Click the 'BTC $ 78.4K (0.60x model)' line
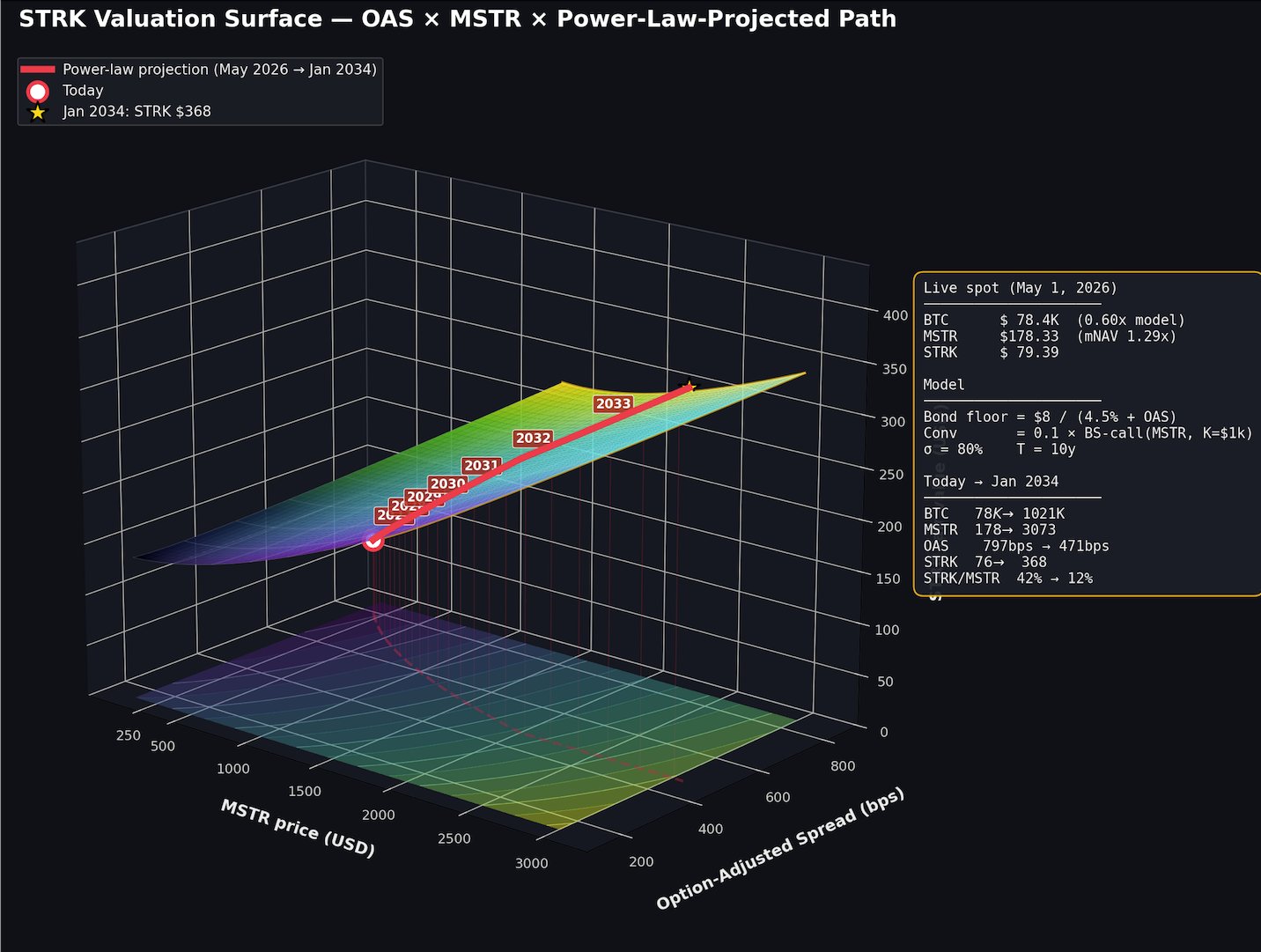 pos(1054,321)
